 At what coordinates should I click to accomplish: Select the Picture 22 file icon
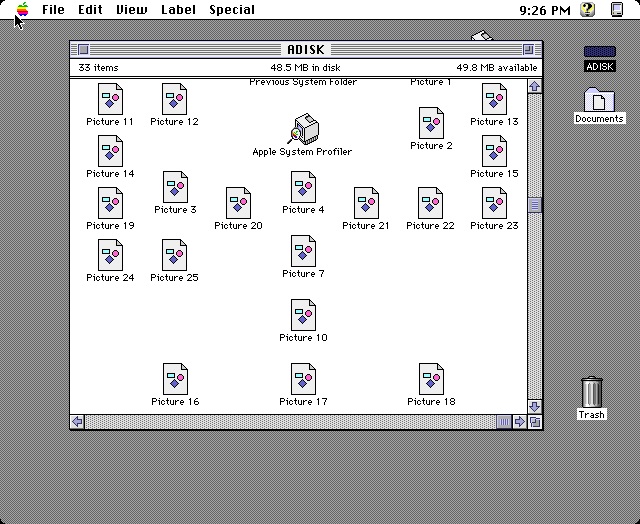pos(430,203)
